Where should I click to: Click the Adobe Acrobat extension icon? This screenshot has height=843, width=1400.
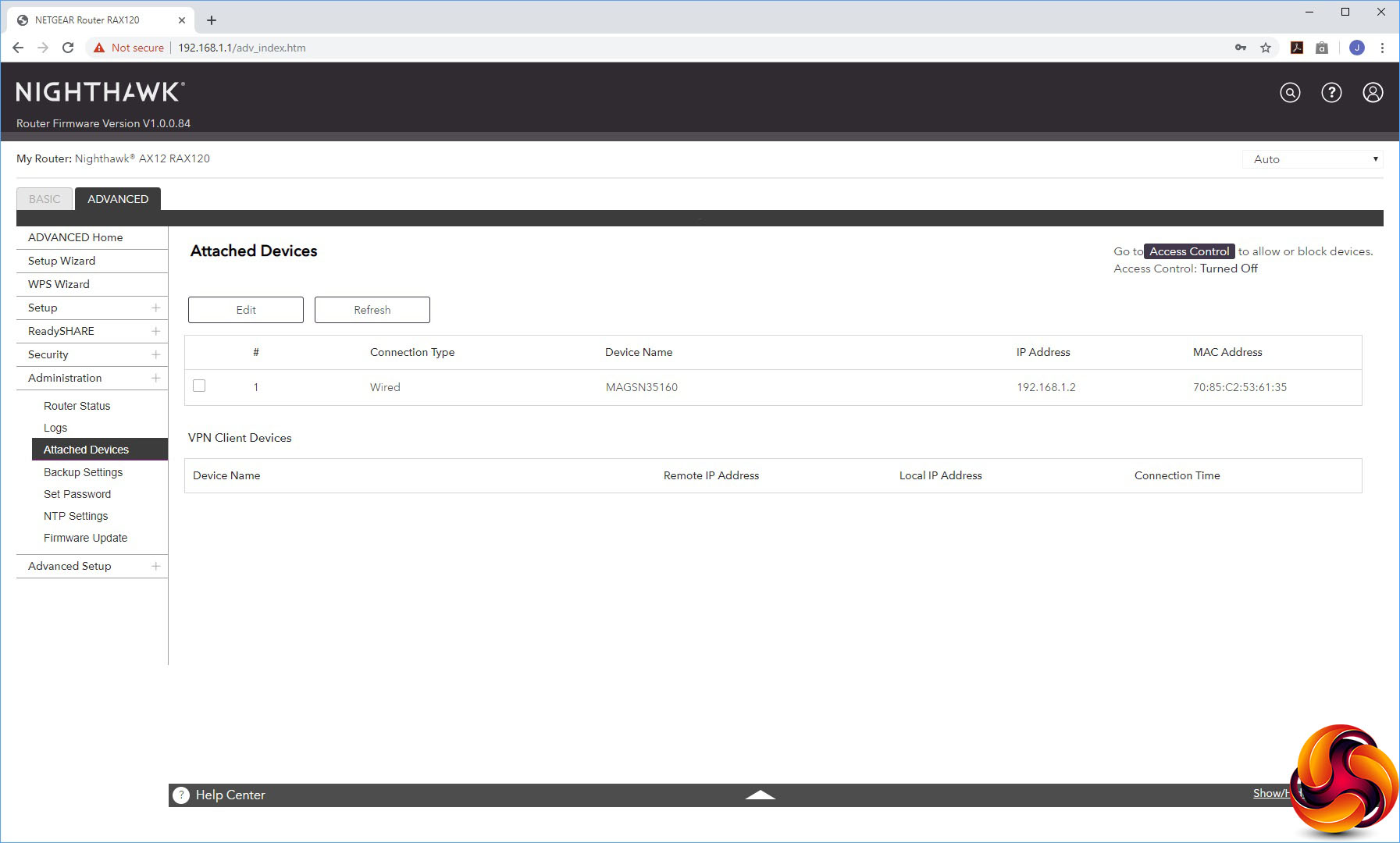click(x=1297, y=48)
